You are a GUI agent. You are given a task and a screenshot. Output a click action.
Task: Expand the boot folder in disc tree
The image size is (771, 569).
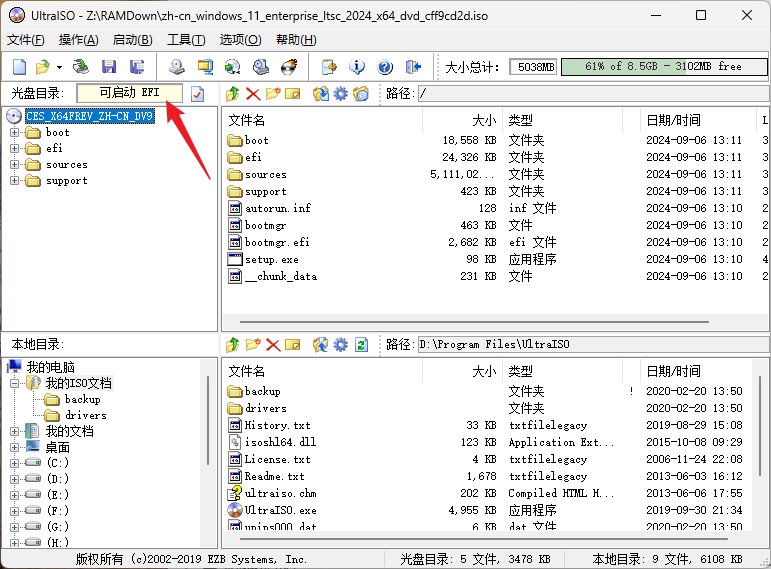14,132
